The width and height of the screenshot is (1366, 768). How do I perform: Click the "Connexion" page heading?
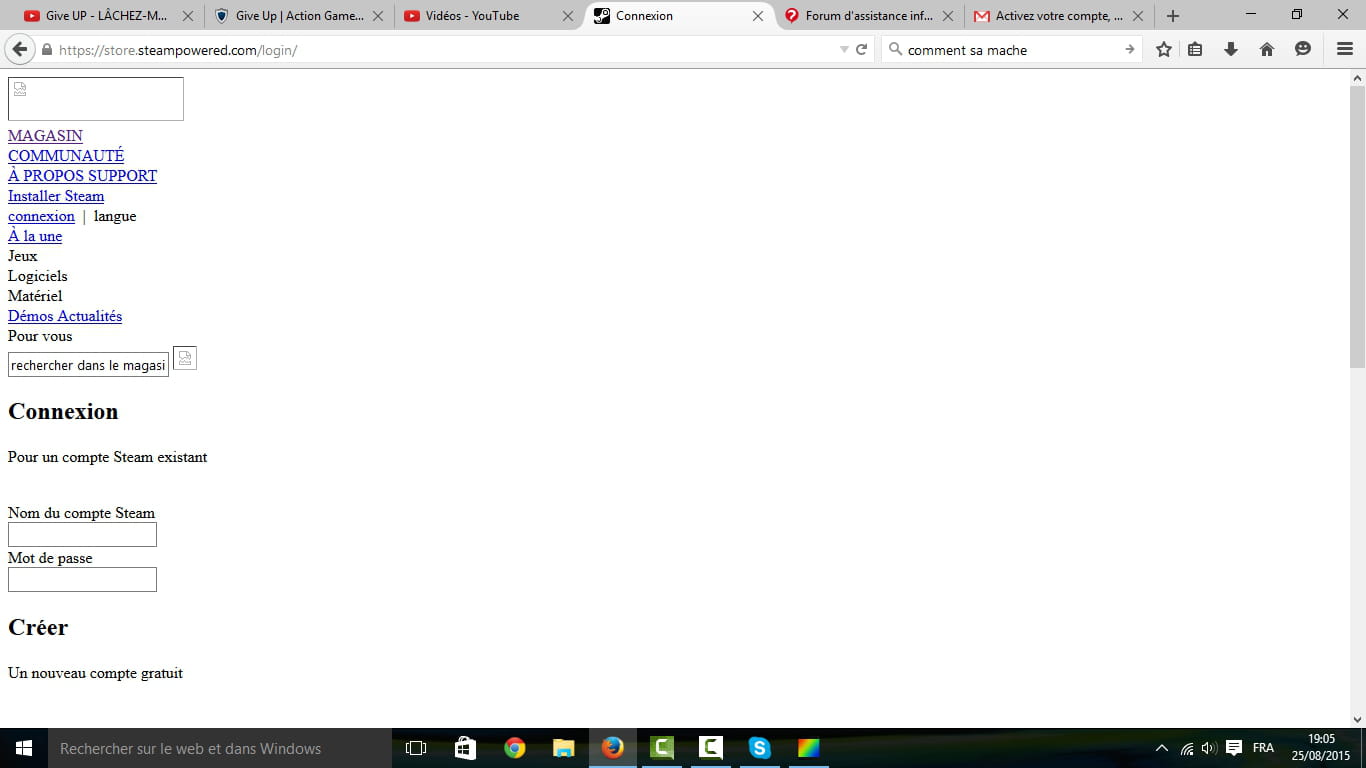point(63,412)
